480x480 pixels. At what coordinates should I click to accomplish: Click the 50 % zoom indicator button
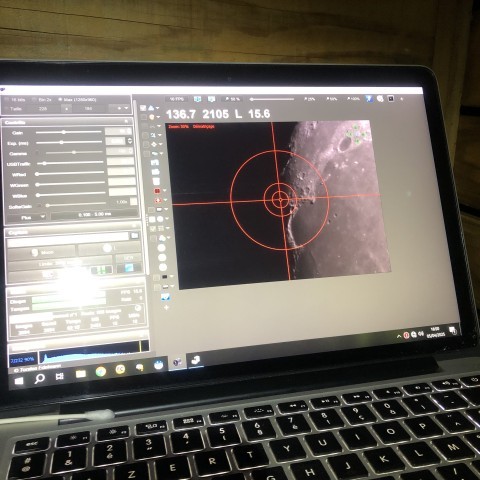232,99
